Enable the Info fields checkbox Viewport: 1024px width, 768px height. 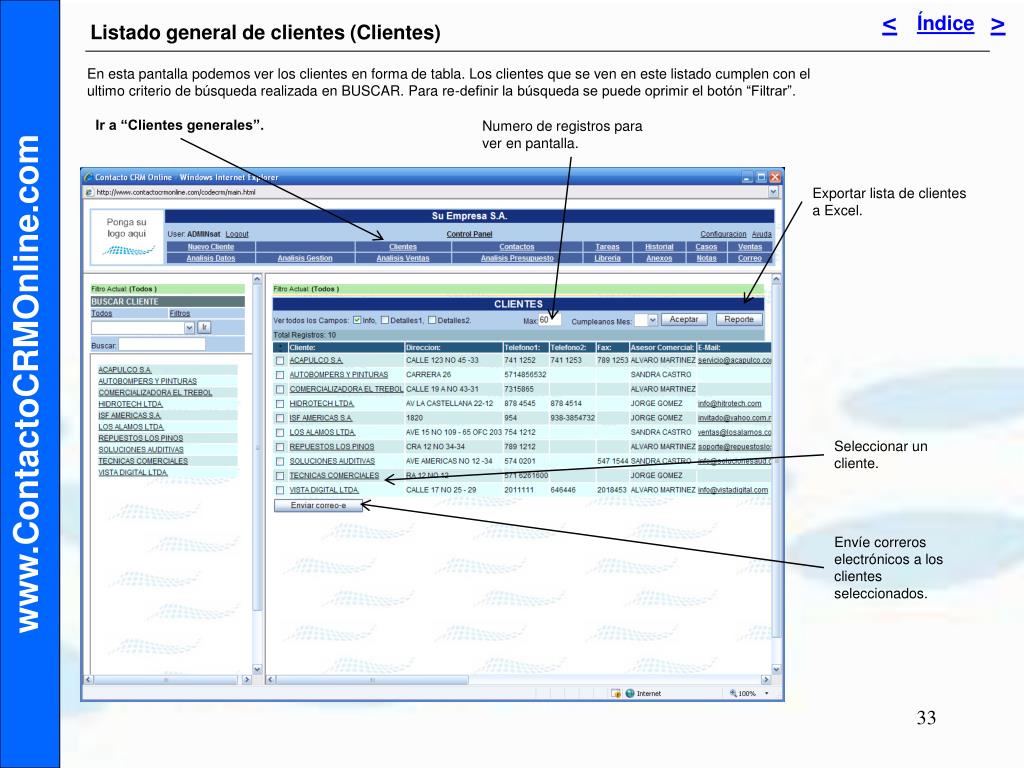point(357,320)
